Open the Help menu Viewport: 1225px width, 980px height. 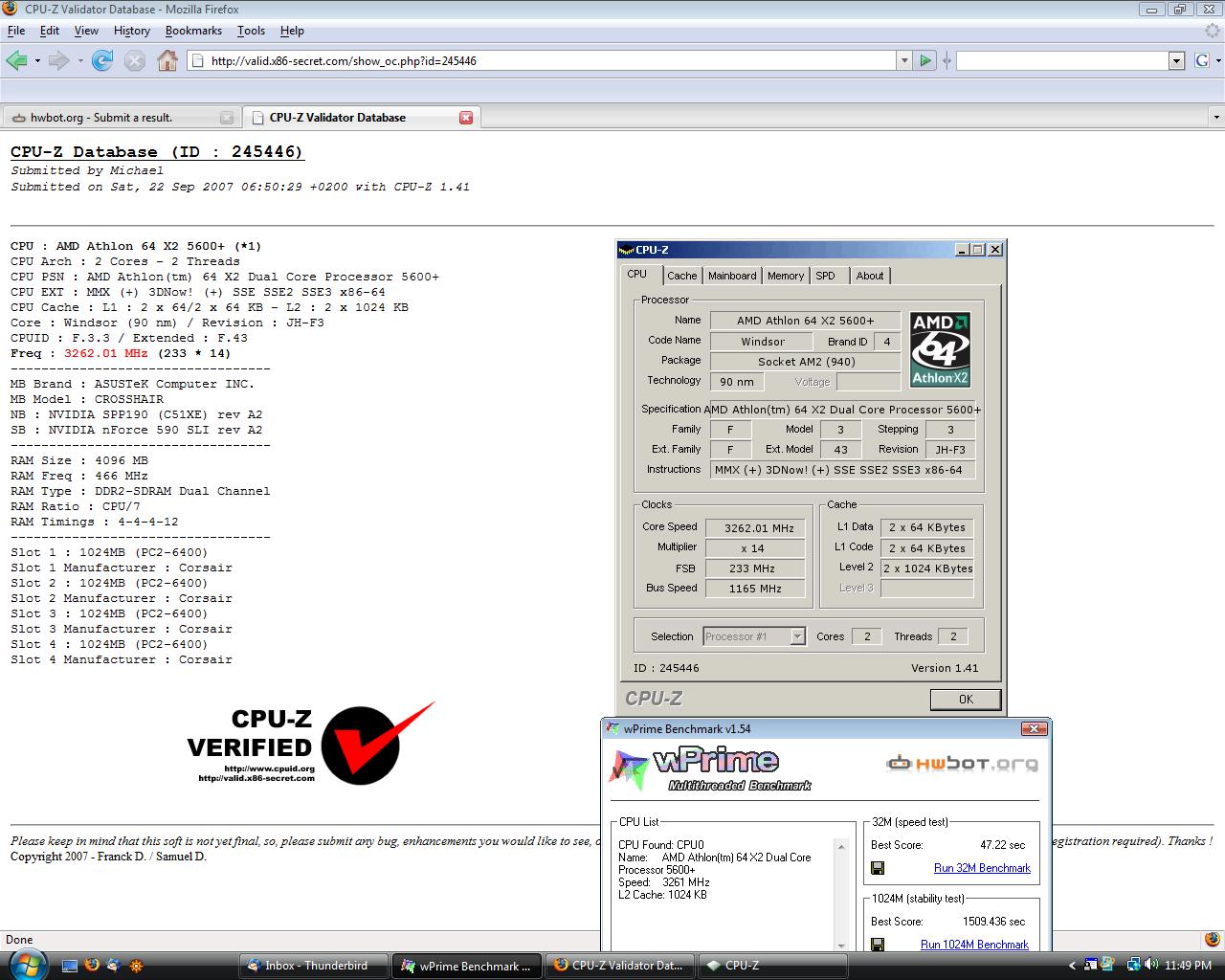pyautogui.click(x=292, y=31)
